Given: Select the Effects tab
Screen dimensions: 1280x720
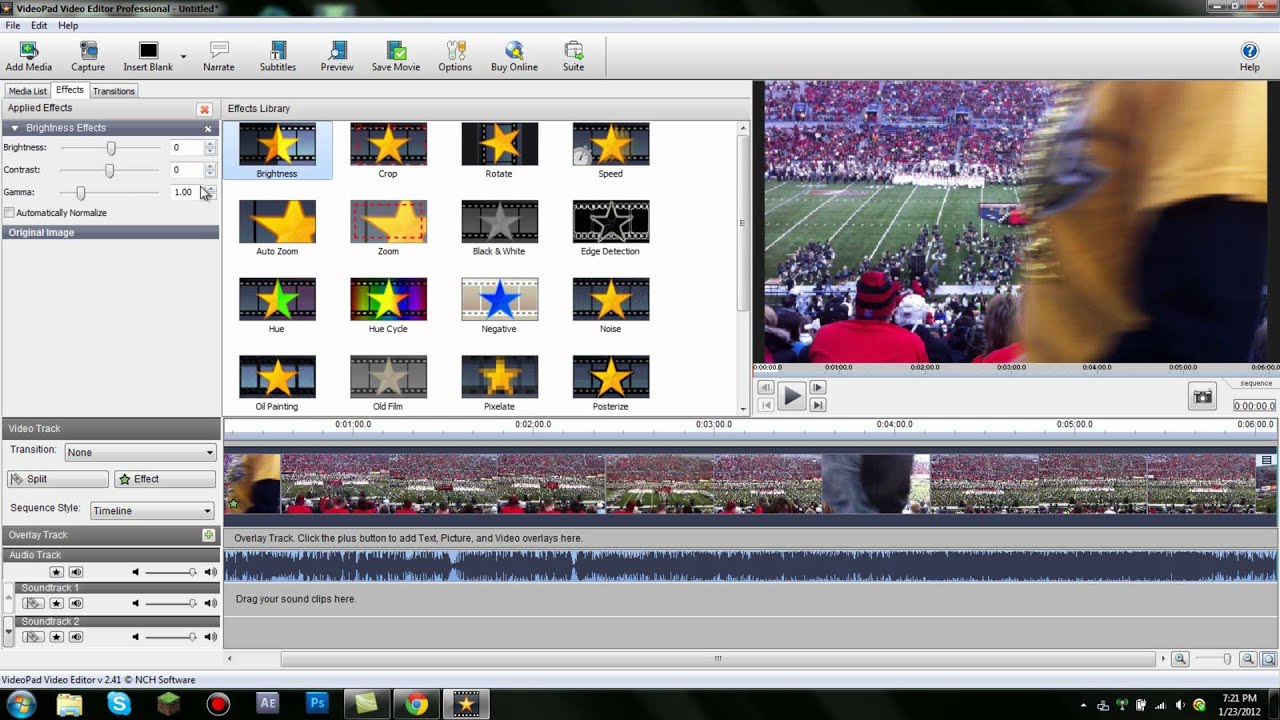Looking at the screenshot, I should pyautogui.click(x=70, y=90).
